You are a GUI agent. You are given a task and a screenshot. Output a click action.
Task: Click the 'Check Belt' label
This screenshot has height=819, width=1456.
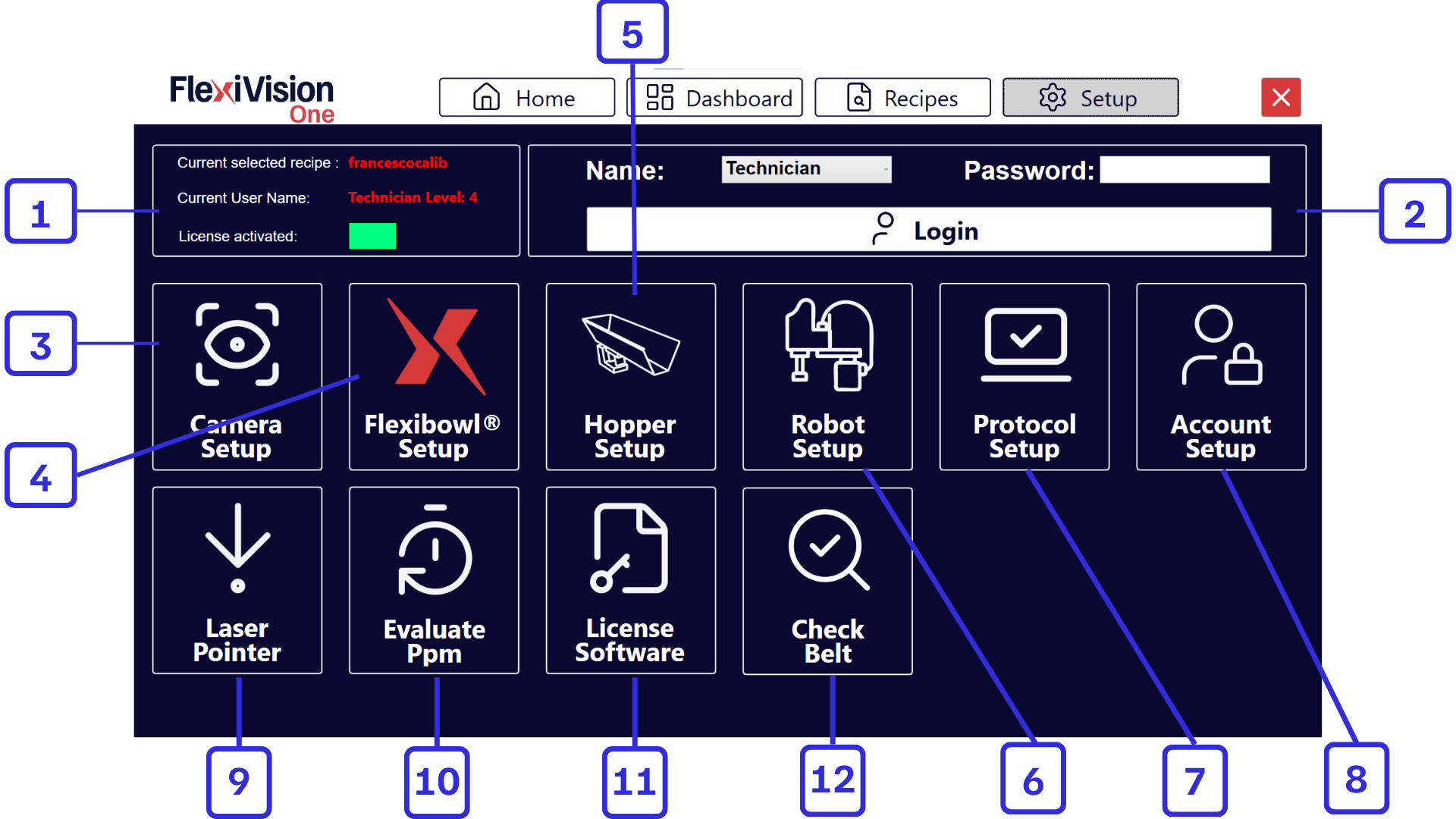click(x=827, y=642)
